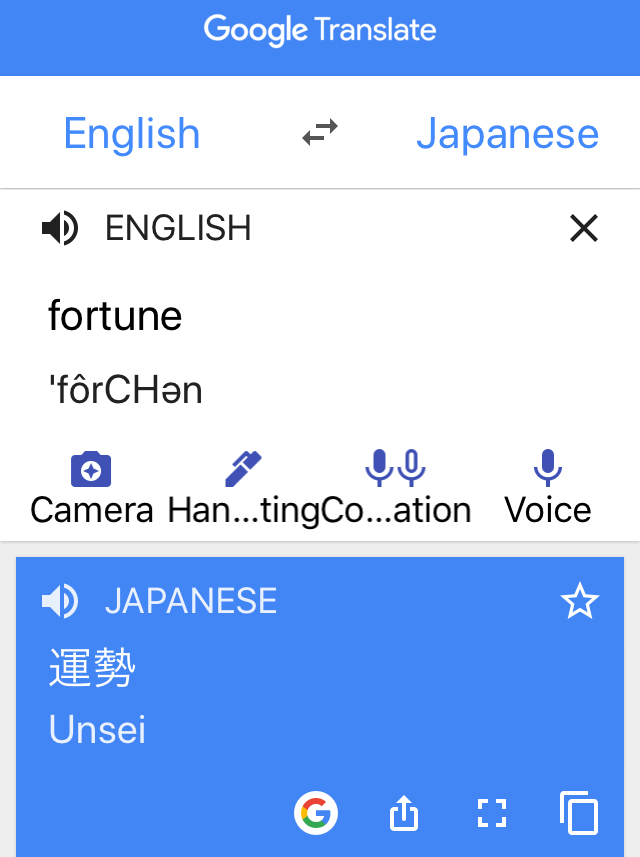Copy the Japanese translation
The image size is (640, 857).
point(579,813)
